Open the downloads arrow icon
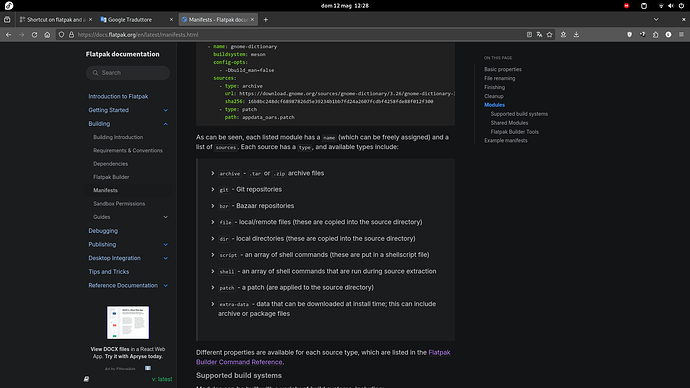This screenshot has width=690, height=388. pos(576,34)
